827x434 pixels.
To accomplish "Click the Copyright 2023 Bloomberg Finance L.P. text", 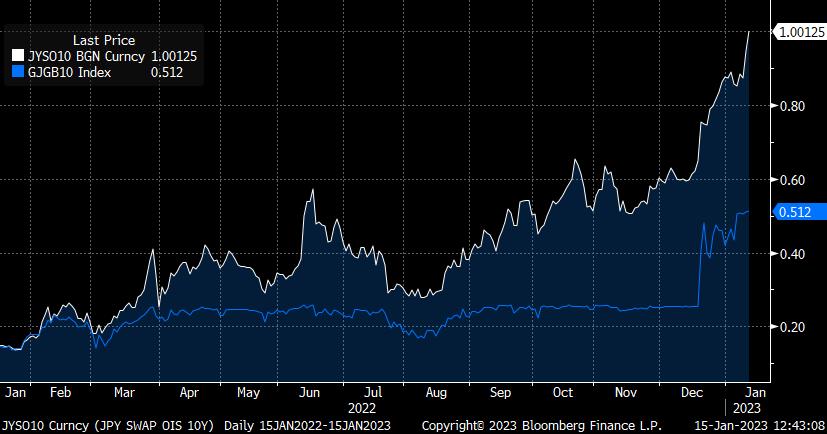I will click(x=533, y=425).
